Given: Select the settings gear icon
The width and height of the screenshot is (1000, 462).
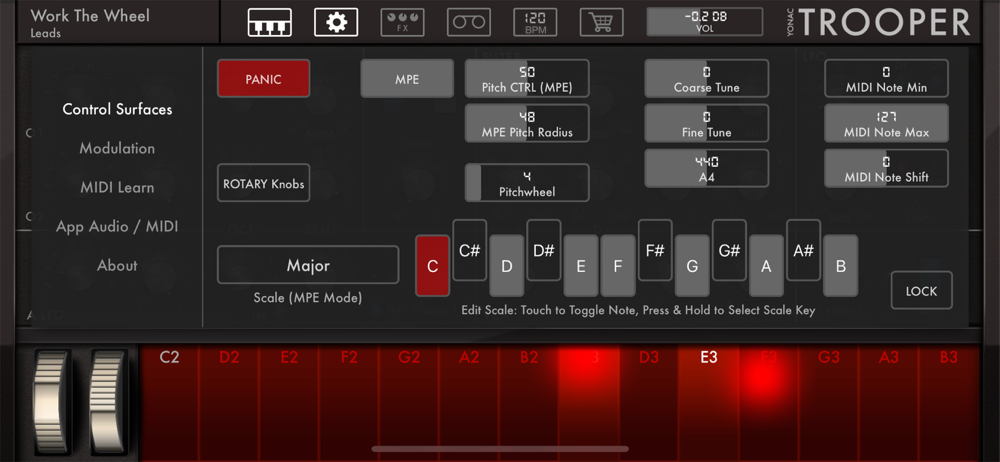Looking at the screenshot, I should pos(336,22).
